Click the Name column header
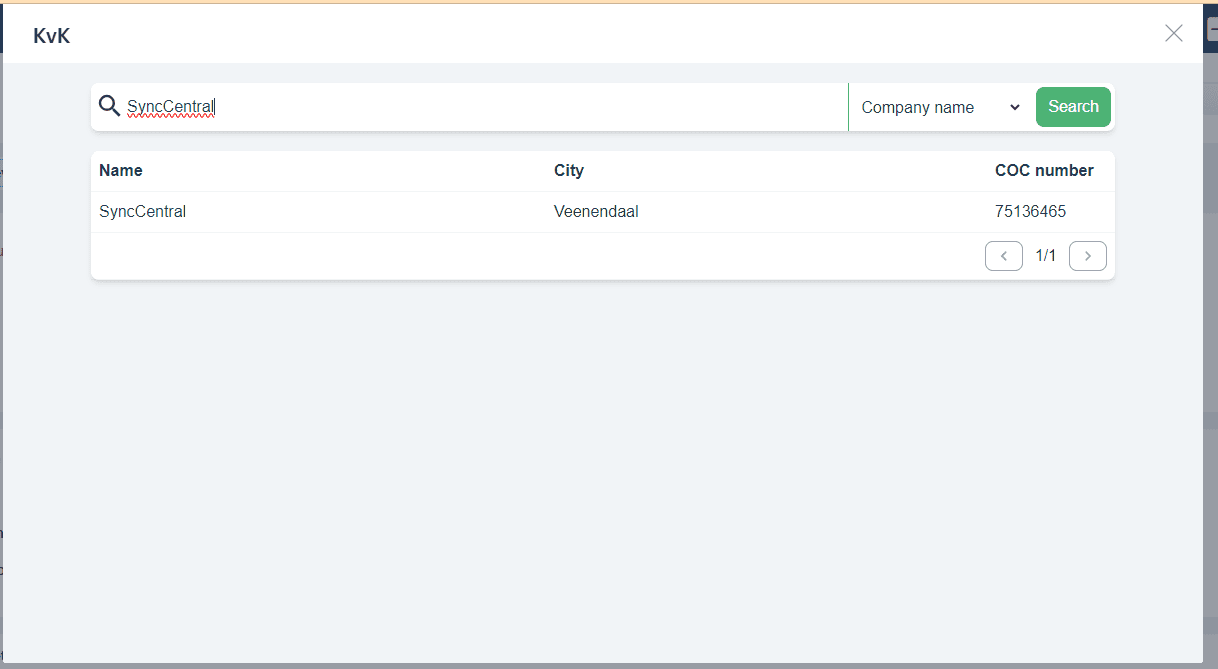1218x669 pixels. pyautogui.click(x=121, y=171)
